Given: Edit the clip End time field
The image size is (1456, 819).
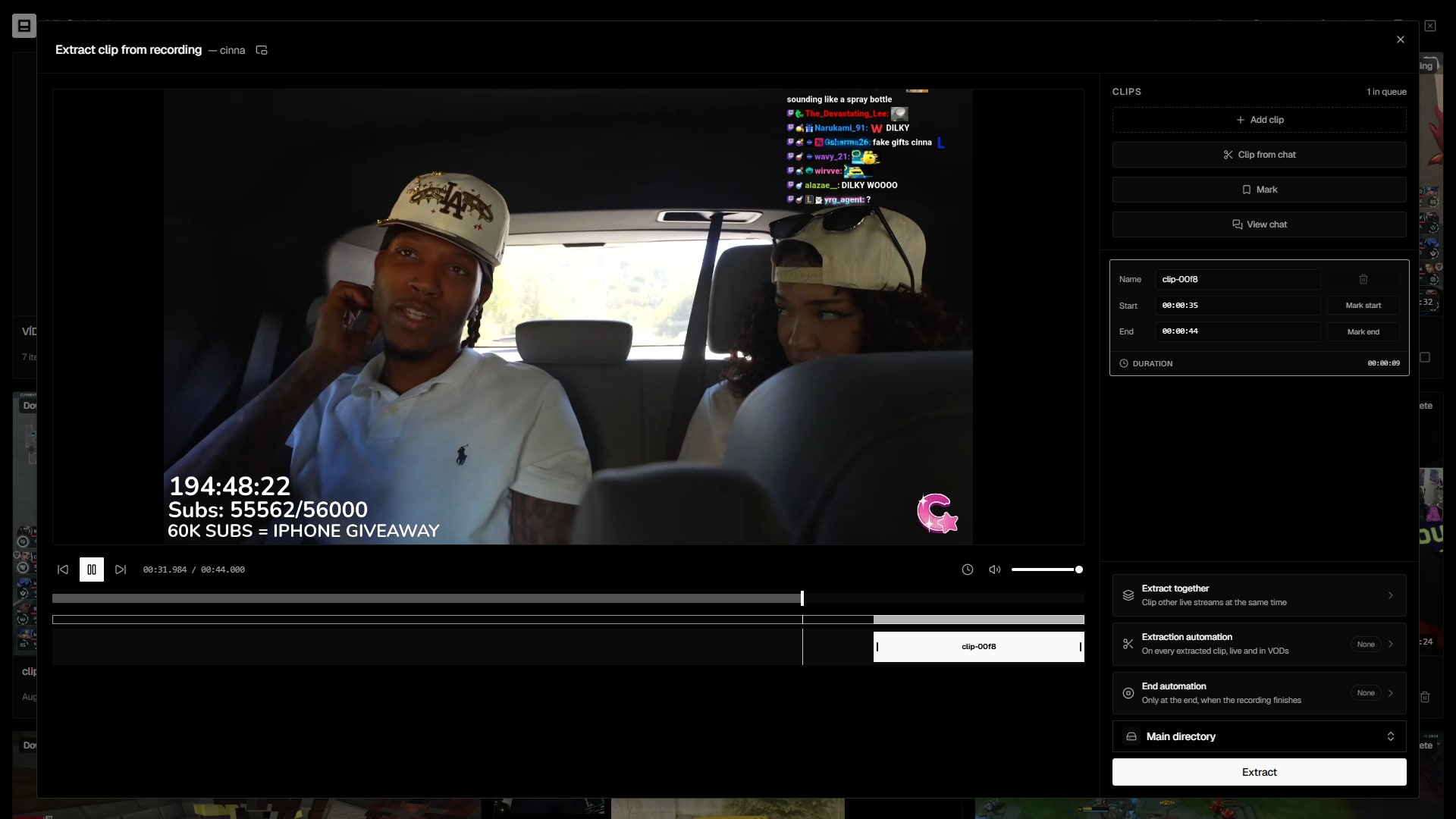Looking at the screenshot, I should (x=1238, y=331).
